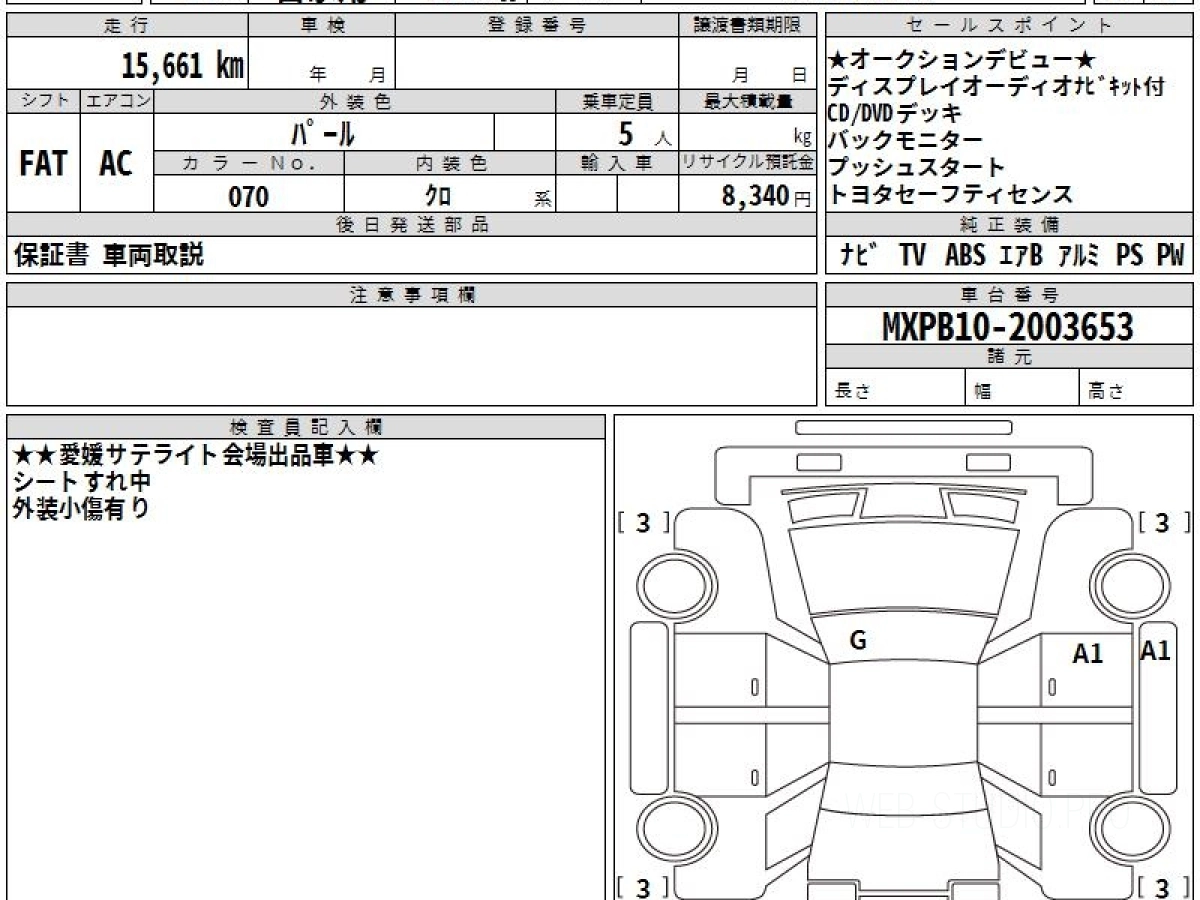Select the PW equipment label

pos(1170,255)
